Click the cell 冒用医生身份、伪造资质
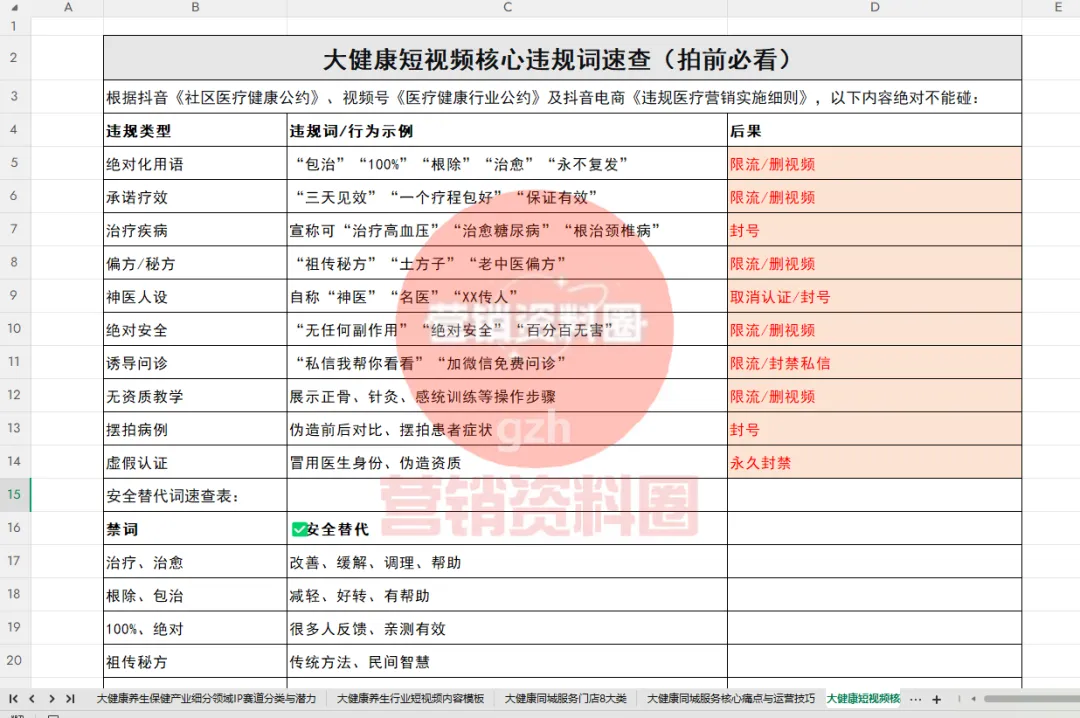The image size is (1080, 718). 507,462
